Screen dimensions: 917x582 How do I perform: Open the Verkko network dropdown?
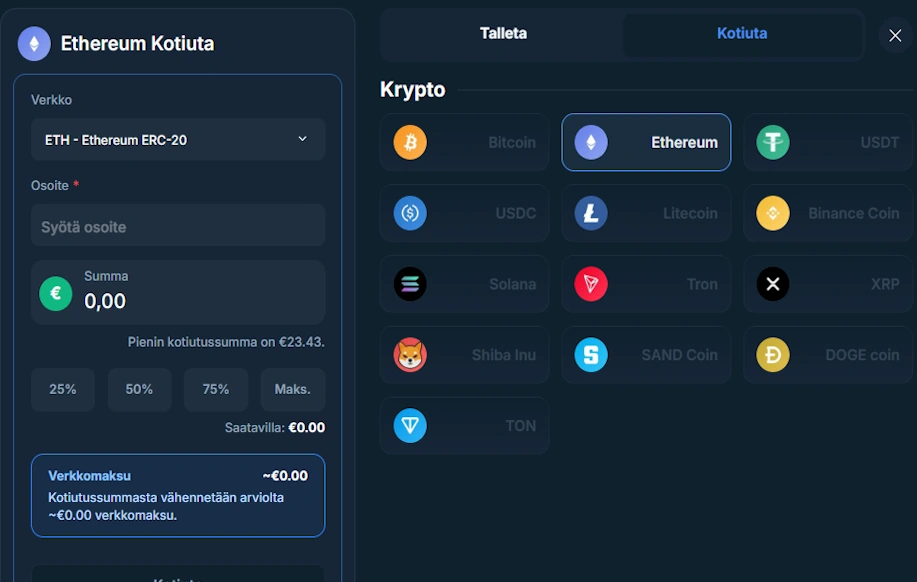[178, 140]
